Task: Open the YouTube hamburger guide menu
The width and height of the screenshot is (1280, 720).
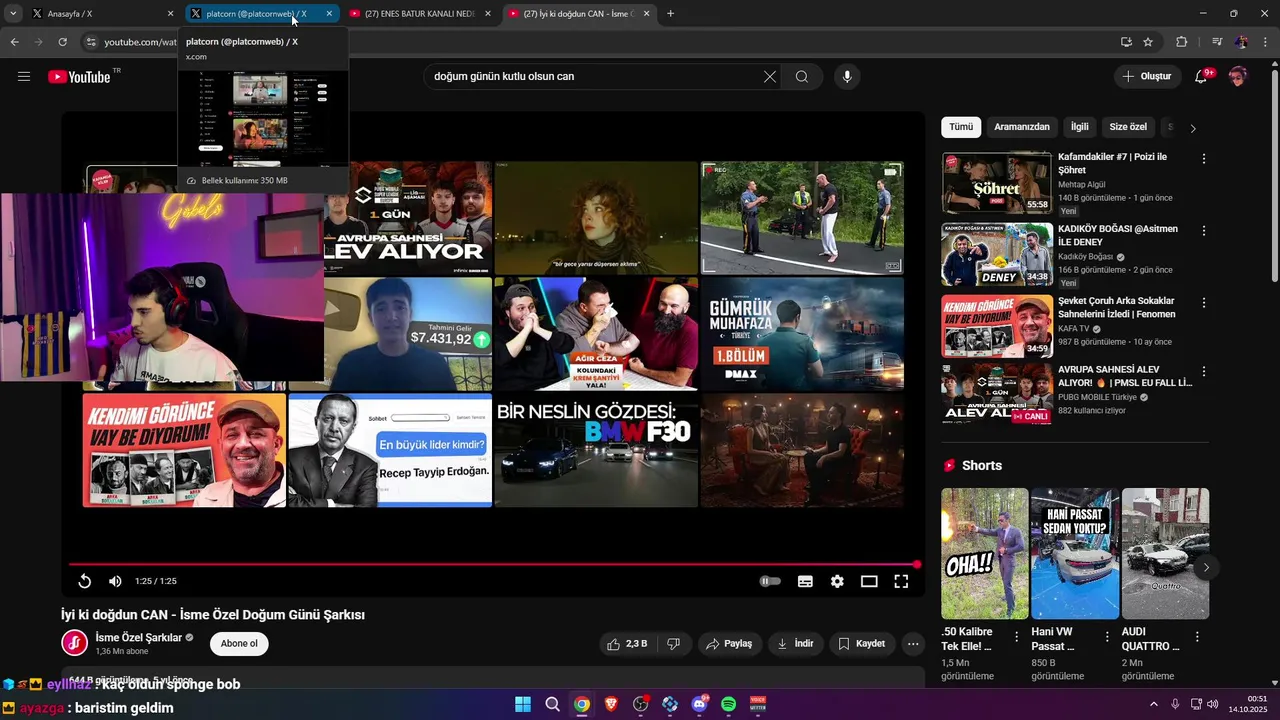Action: click(24, 76)
